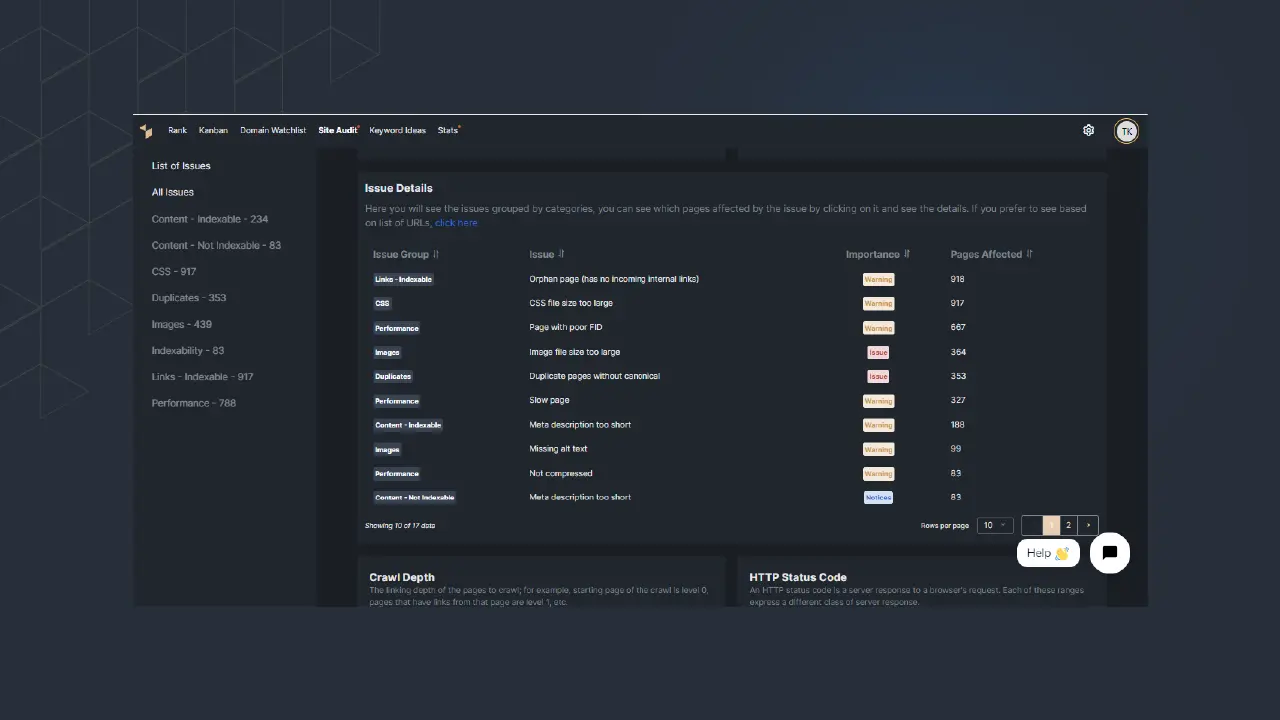Expand the Rows per page dropdown

click(994, 525)
